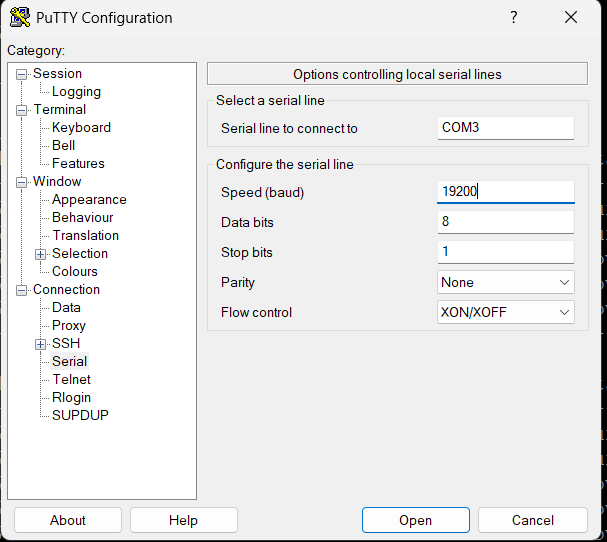
Task: Click 'Options controlling local serial lines' header
Action: (x=397, y=74)
